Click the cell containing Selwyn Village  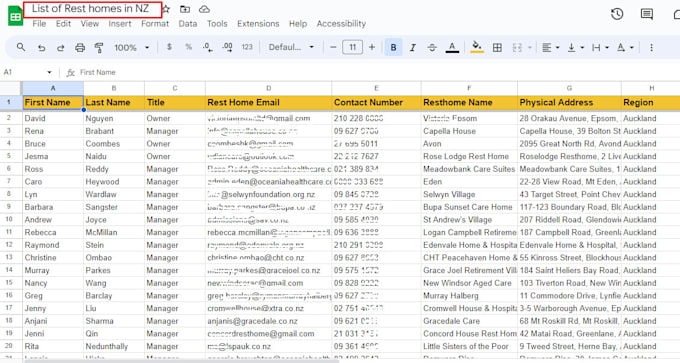[469, 194]
